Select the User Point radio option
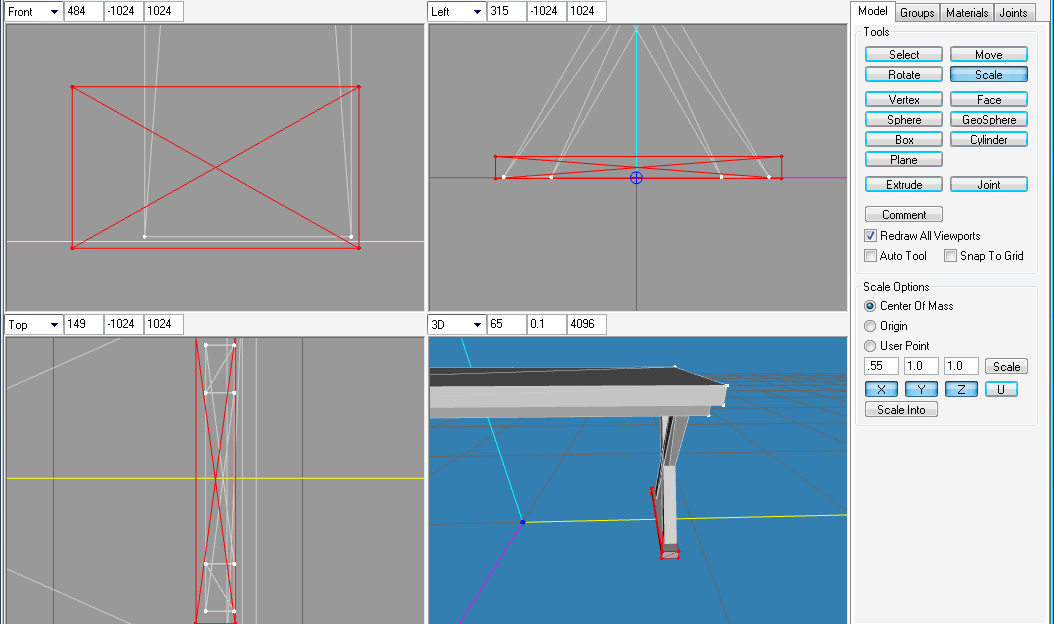1054x624 pixels. (870, 346)
